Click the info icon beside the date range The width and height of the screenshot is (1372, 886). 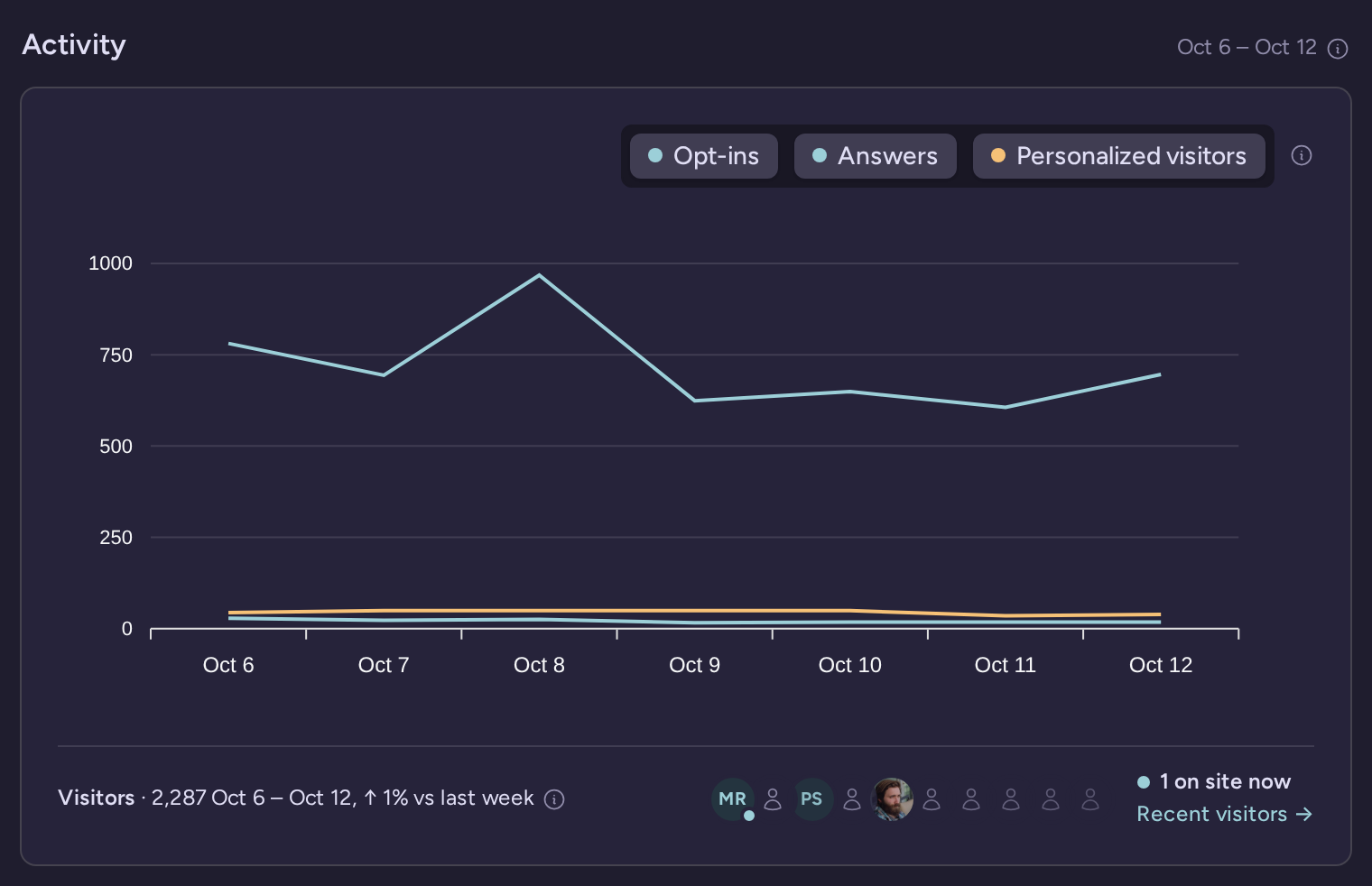point(1338,49)
